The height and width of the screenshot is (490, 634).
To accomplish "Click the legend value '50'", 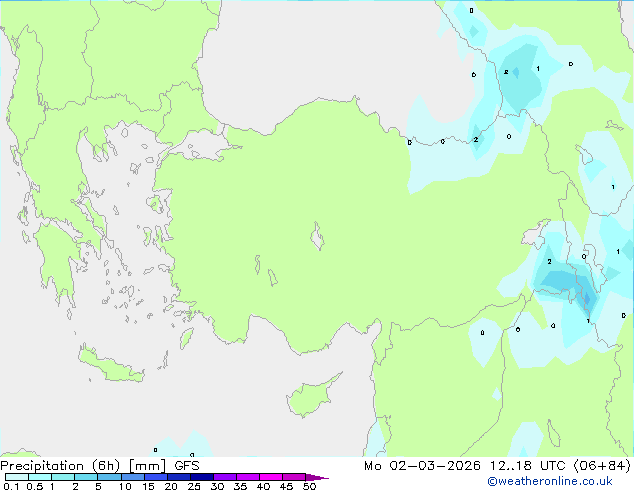I will [309, 486].
